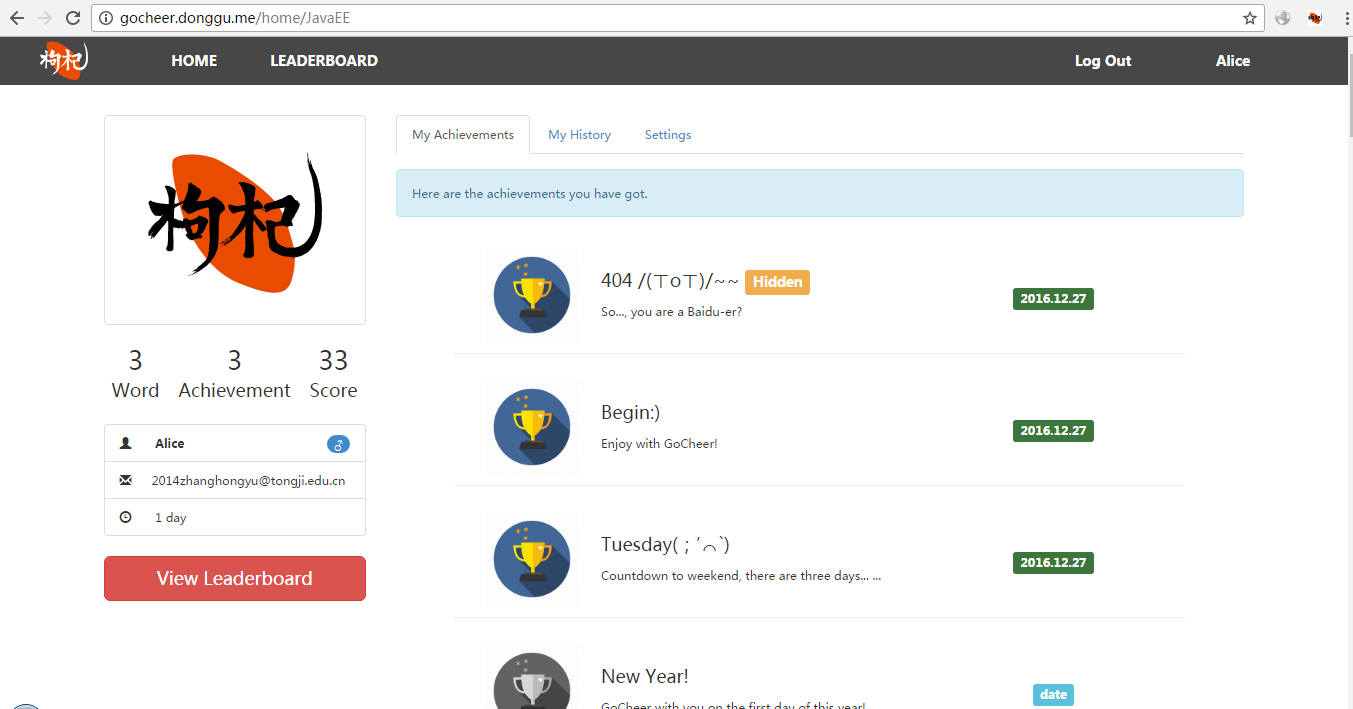This screenshot has height=709, width=1353.
Task: Bookmark page with the star icon
Action: (1250, 18)
